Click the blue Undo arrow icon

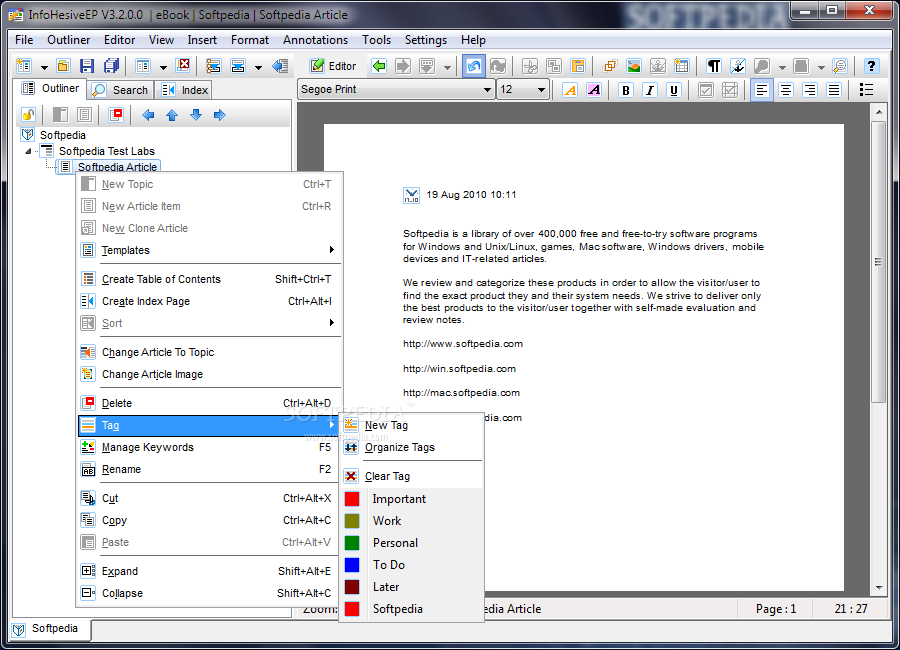coord(474,66)
